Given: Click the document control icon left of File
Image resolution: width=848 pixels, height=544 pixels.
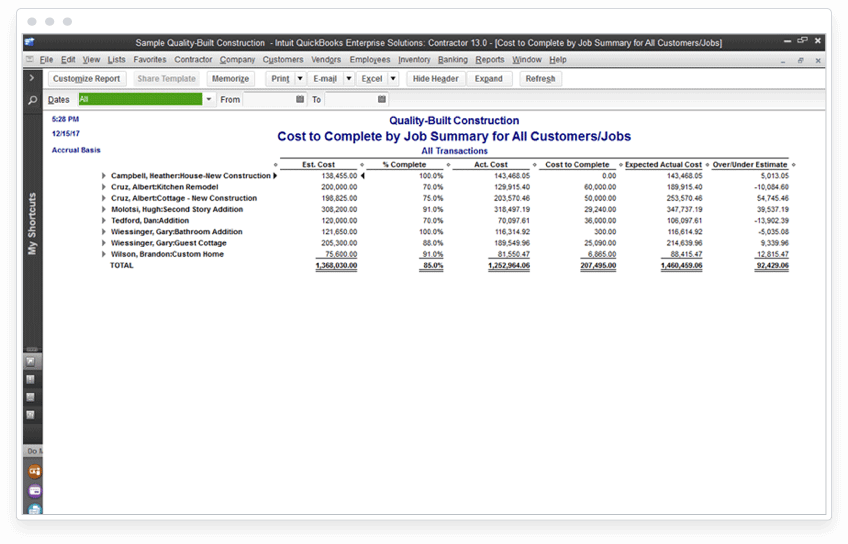Looking at the screenshot, I should point(30,59).
